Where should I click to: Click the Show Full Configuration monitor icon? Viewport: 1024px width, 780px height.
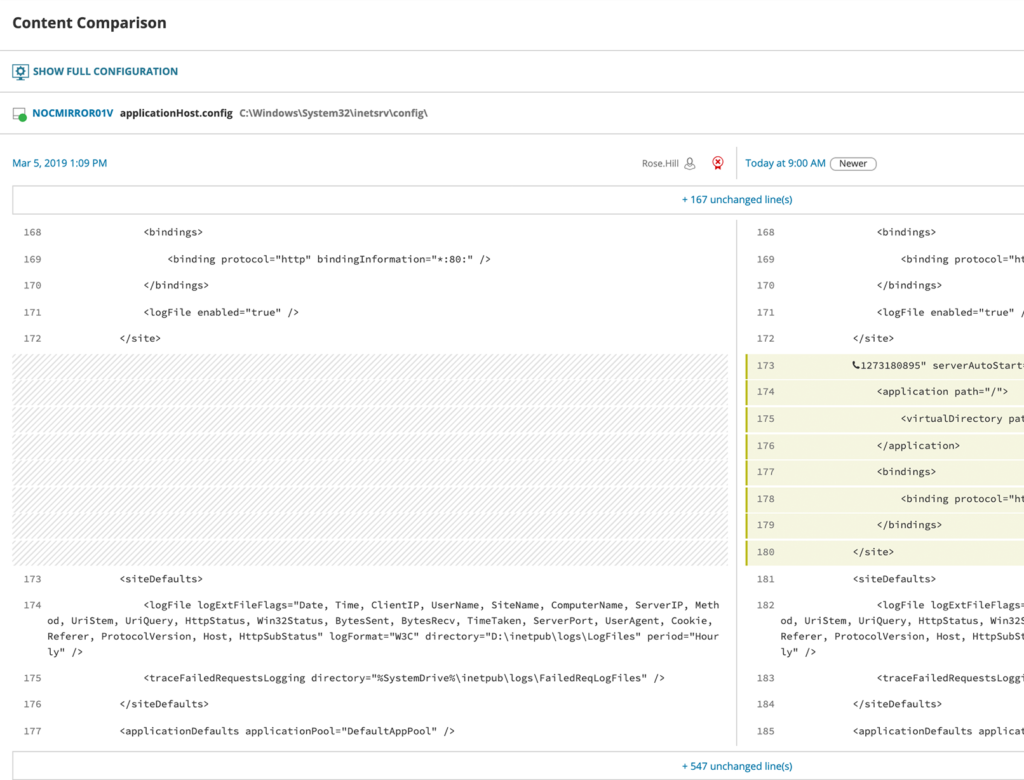20,72
